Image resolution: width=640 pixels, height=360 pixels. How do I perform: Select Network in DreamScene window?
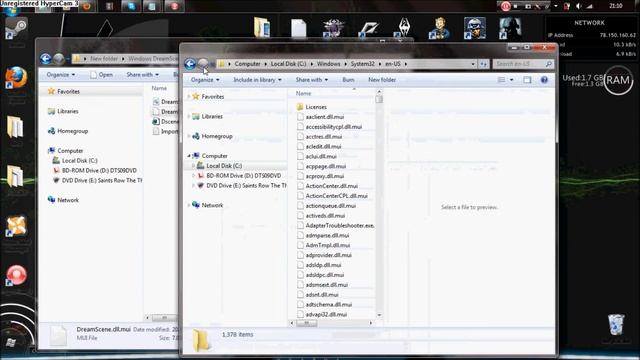tap(64, 200)
